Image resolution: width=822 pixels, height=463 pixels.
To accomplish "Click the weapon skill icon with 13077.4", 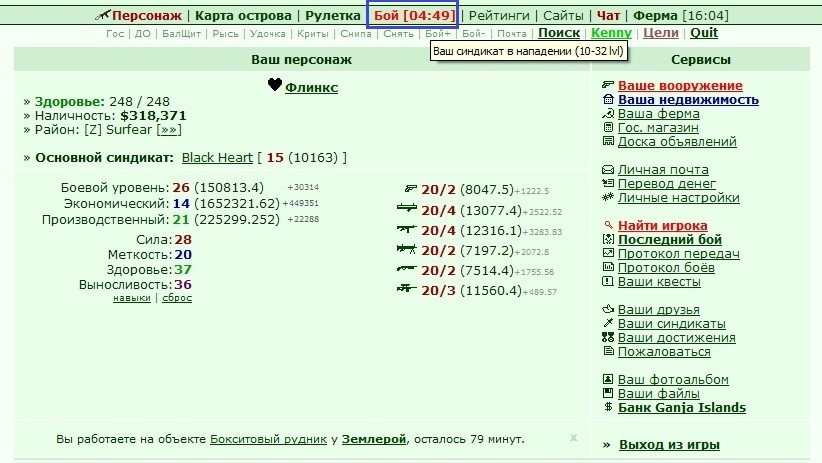I will [407, 209].
